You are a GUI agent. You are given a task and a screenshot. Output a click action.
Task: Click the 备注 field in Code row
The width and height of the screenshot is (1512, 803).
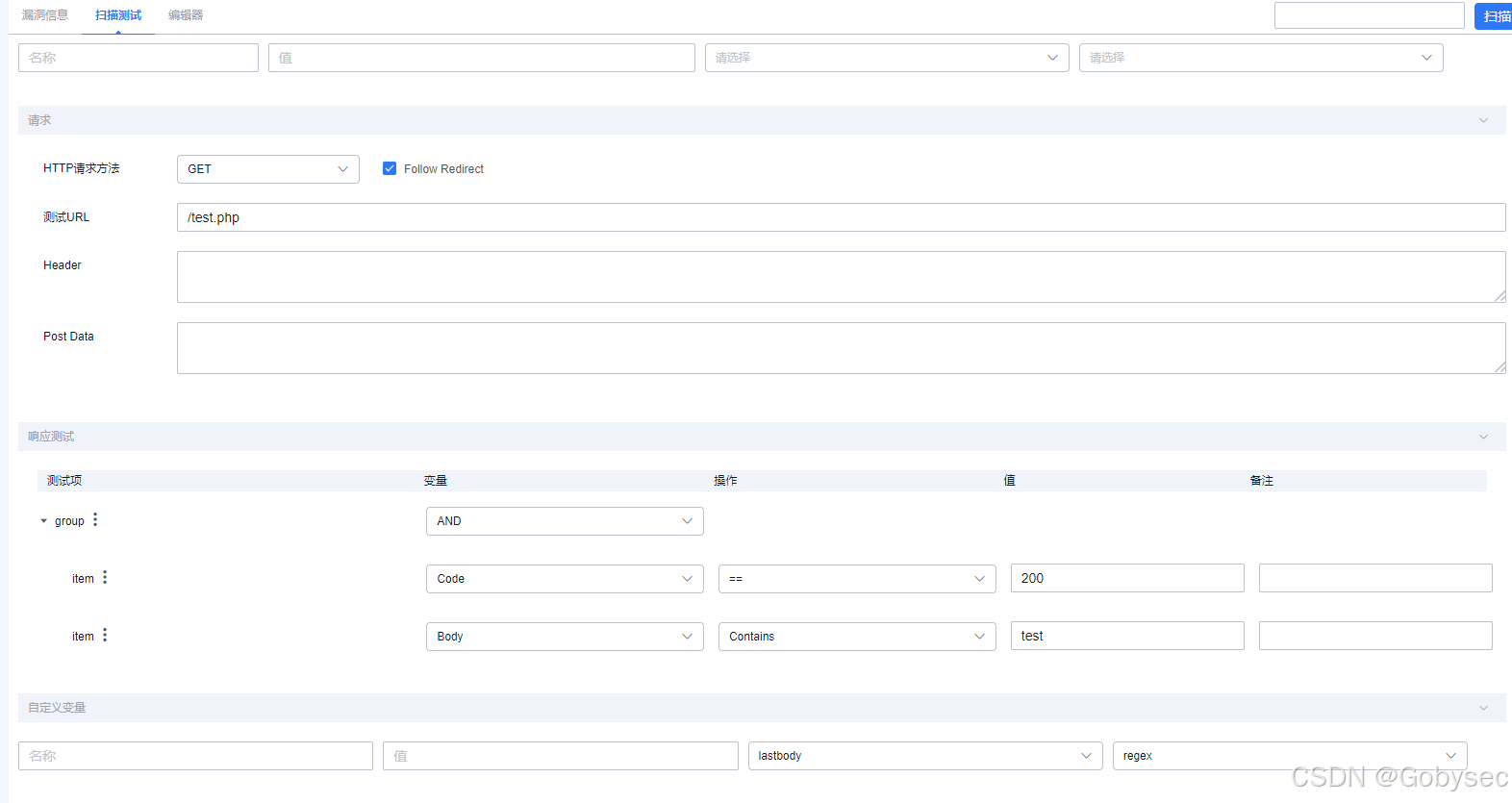(x=1375, y=578)
